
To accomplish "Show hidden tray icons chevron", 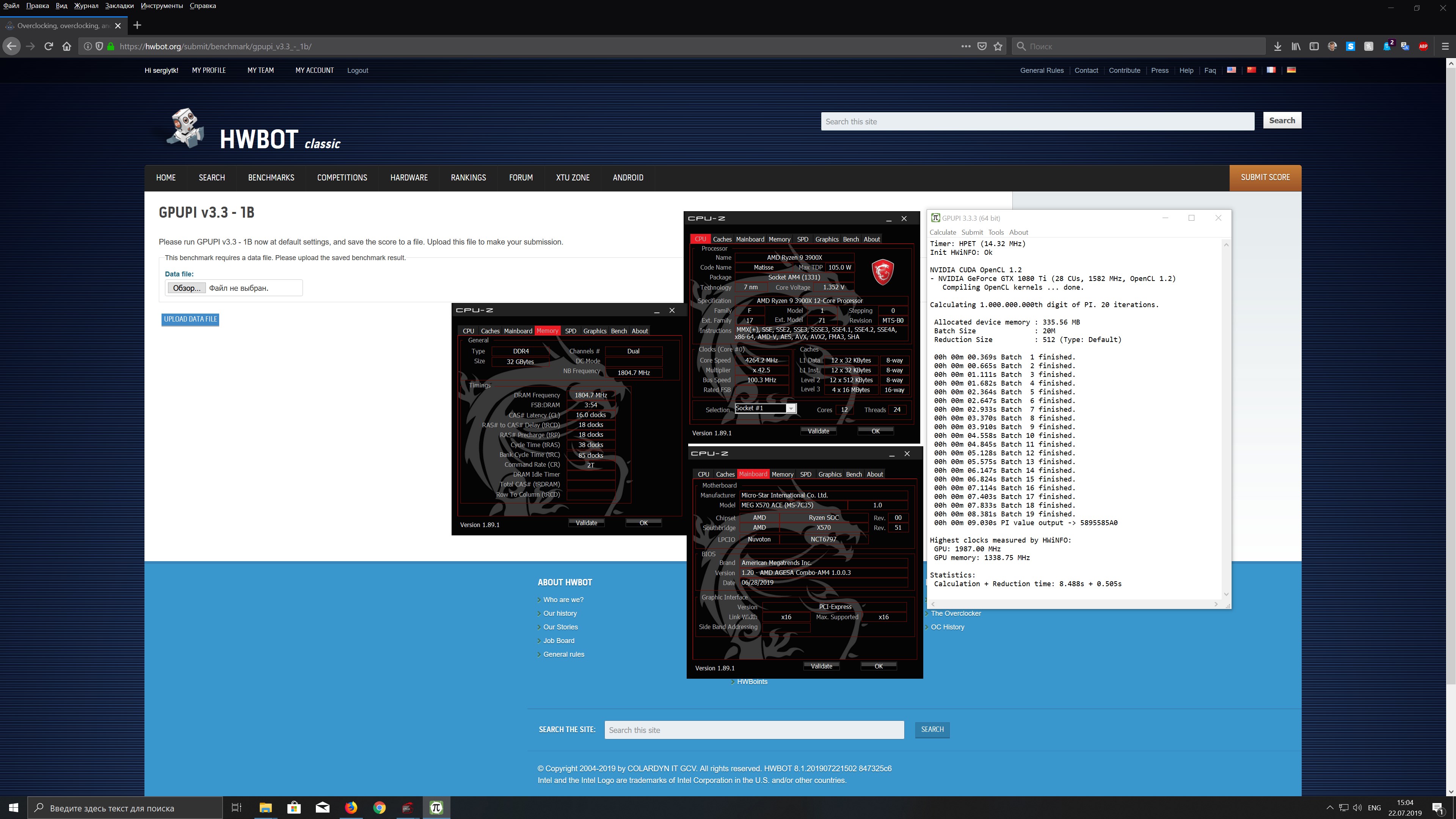I will pyautogui.click(x=1329, y=808).
